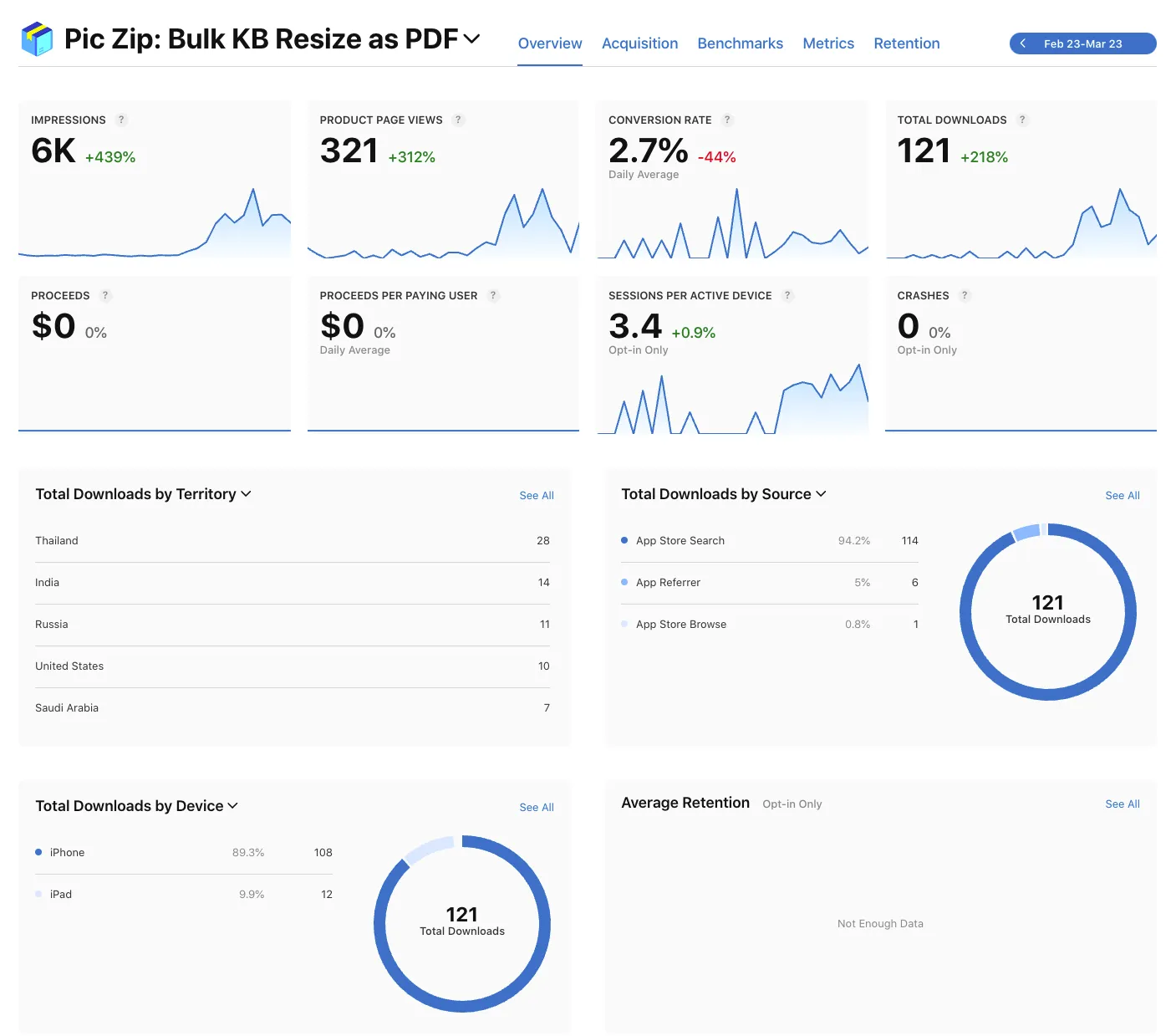Screen dimensions: 1176x1036
Task: Open Sessions Per Active Device help icon
Action: (x=787, y=295)
